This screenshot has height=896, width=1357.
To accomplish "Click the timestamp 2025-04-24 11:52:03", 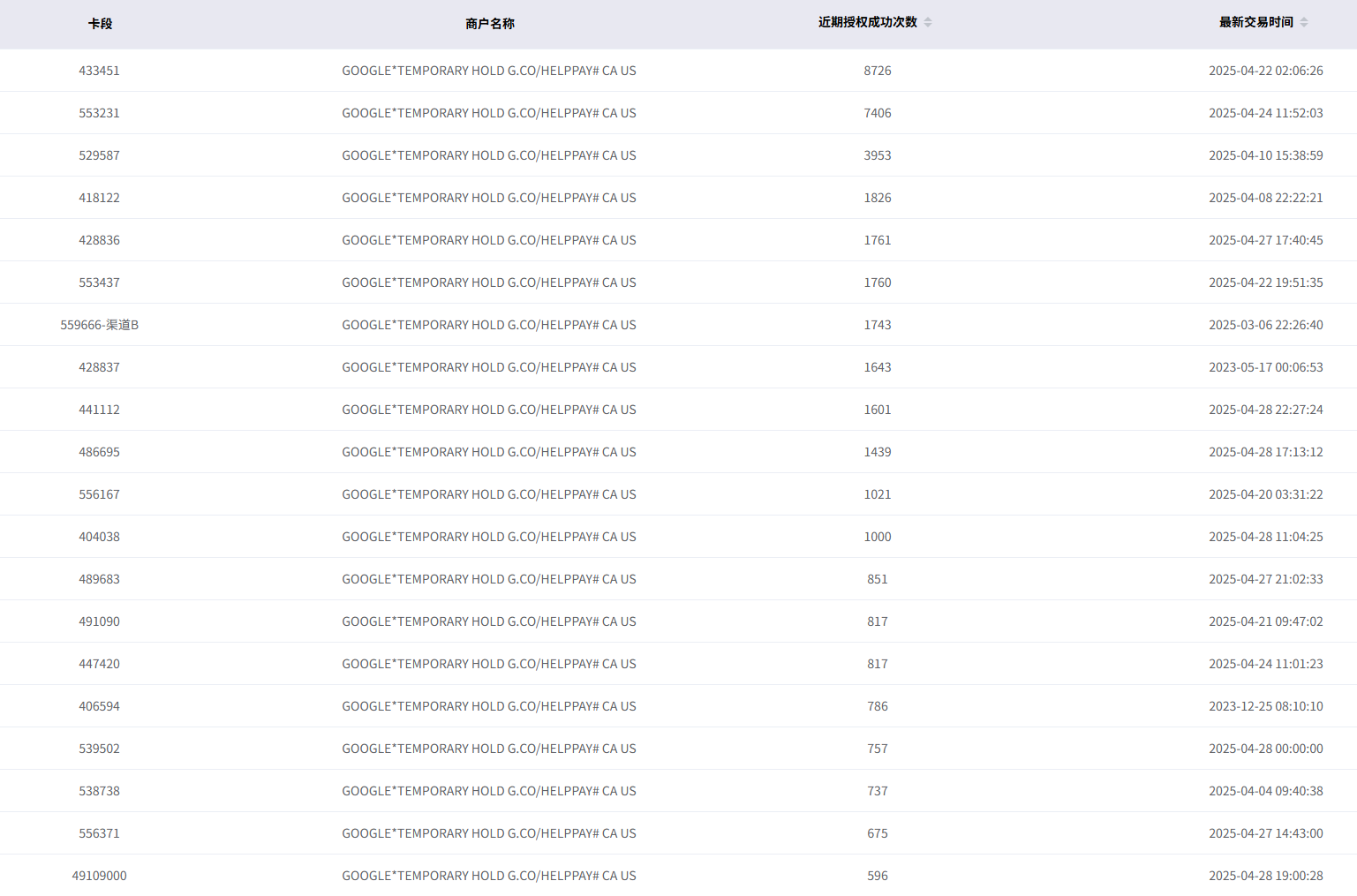I will [1266, 113].
